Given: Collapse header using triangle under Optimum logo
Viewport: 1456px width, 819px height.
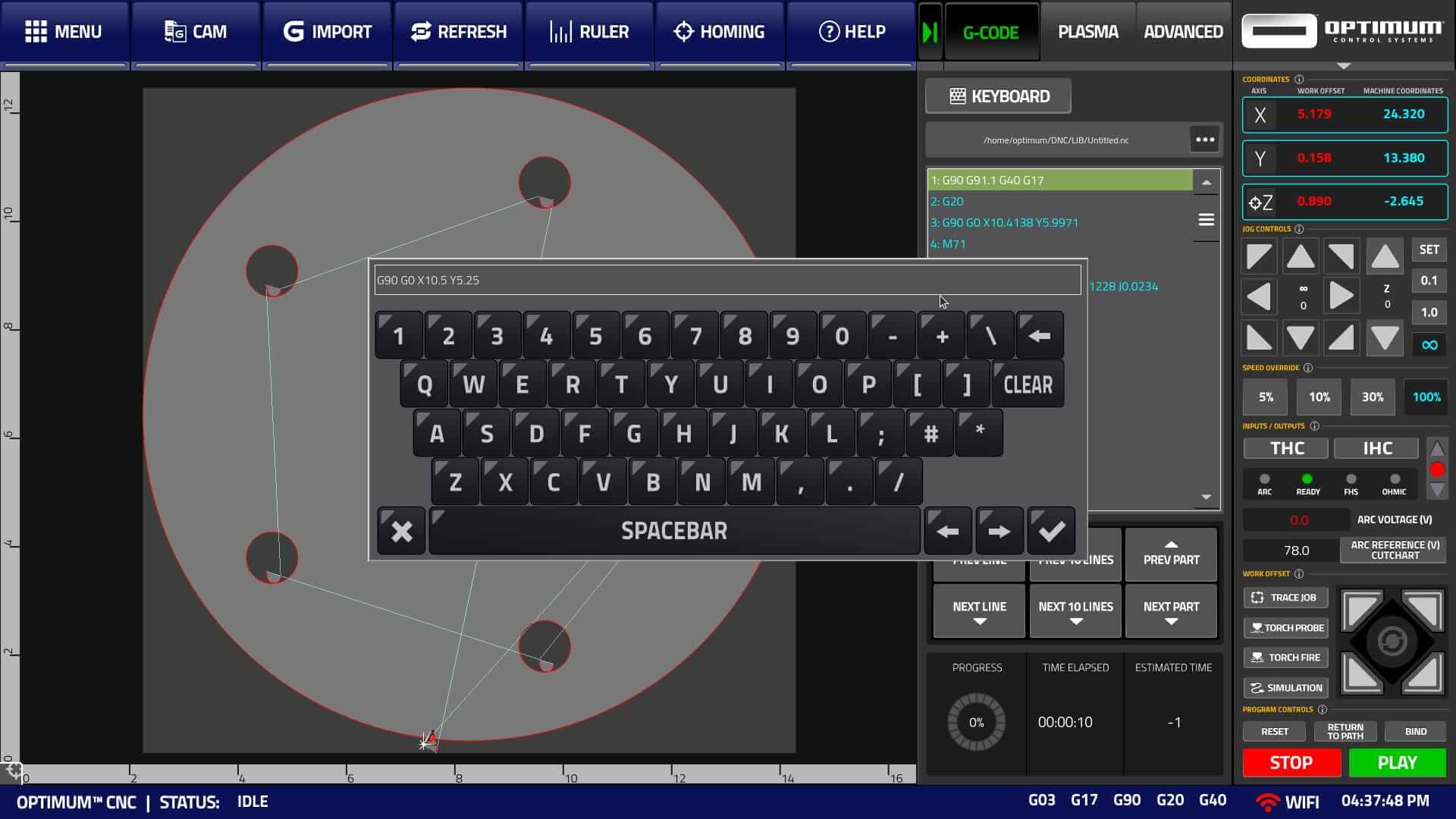Looking at the screenshot, I should (x=1344, y=66).
